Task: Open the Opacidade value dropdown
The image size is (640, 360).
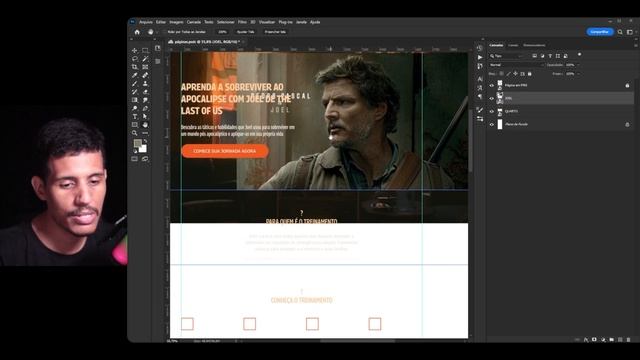Action: coord(578,65)
